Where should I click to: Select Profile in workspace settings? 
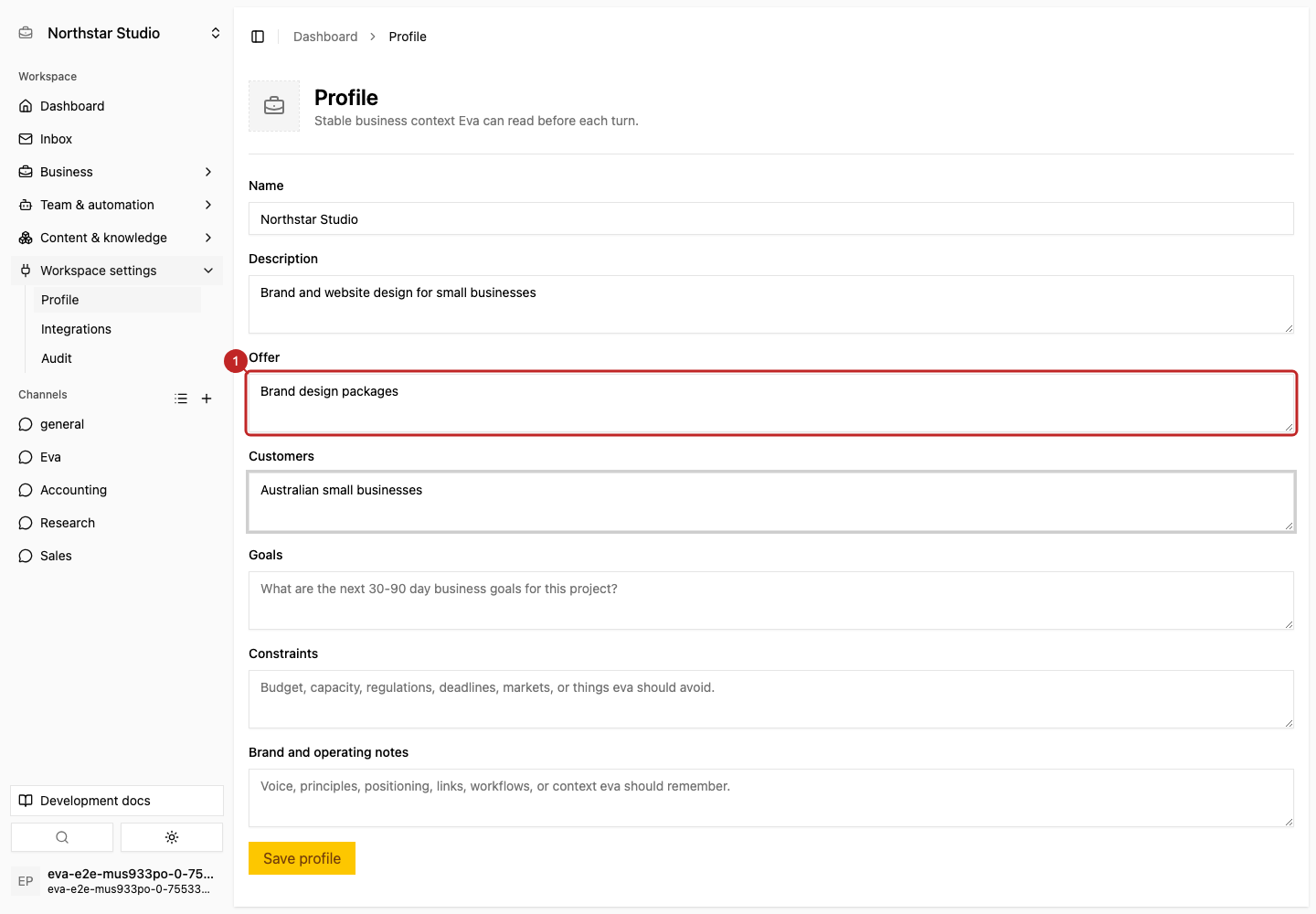(x=117, y=300)
